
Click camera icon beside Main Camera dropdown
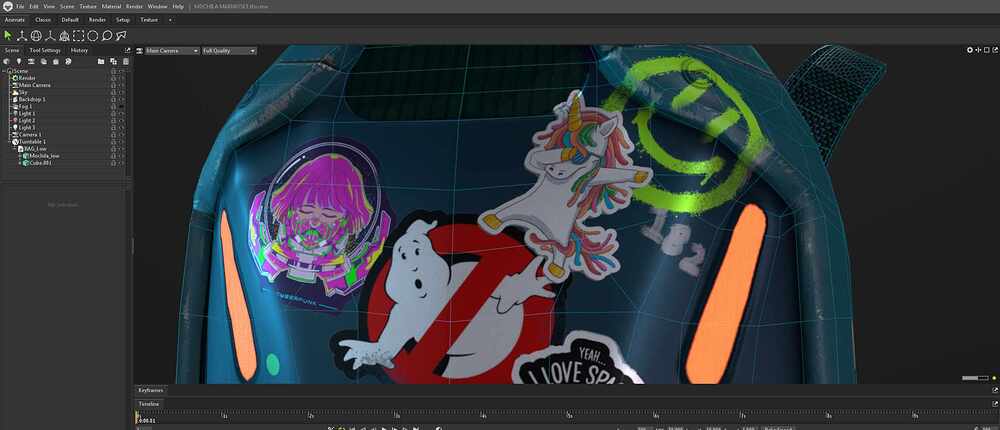[140, 50]
